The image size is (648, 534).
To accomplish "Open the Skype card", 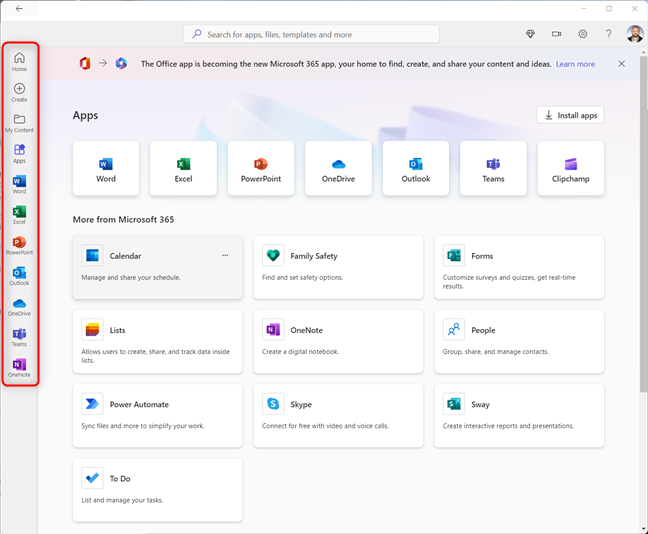I will pos(338,416).
